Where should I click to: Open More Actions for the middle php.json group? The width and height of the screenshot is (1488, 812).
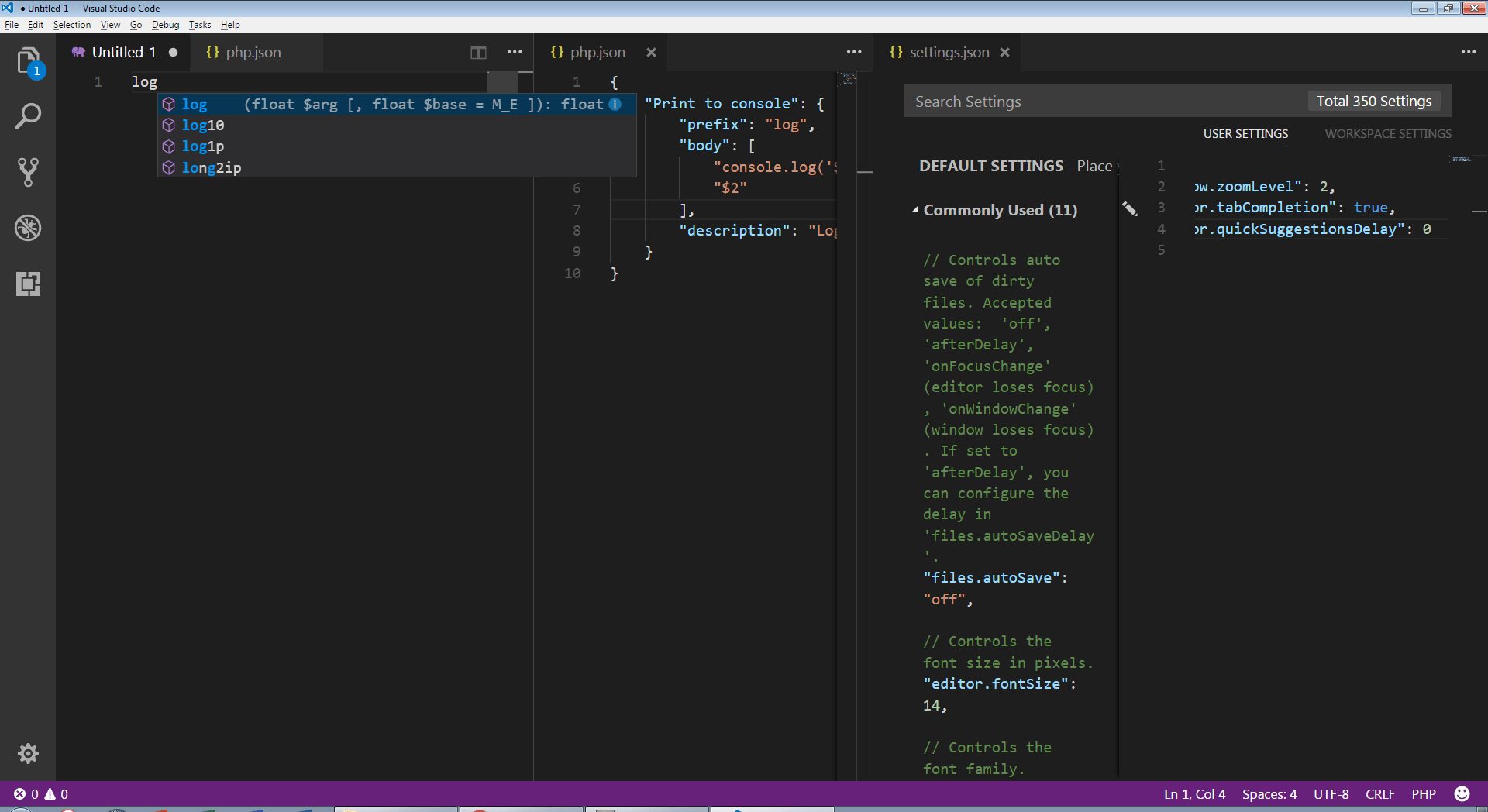pyautogui.click(x=854, y=53)
